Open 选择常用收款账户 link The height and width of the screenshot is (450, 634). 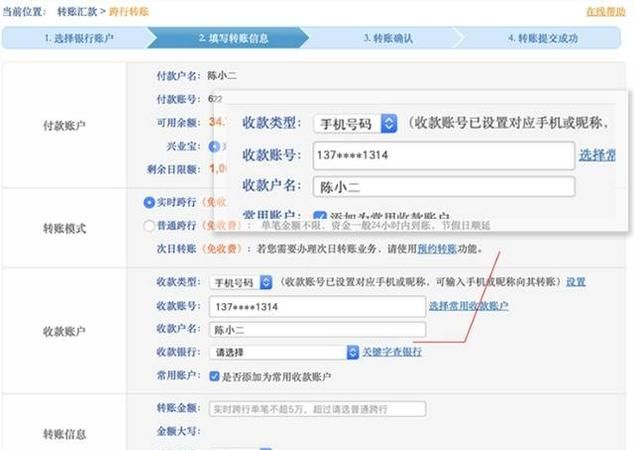click(469, 306)
